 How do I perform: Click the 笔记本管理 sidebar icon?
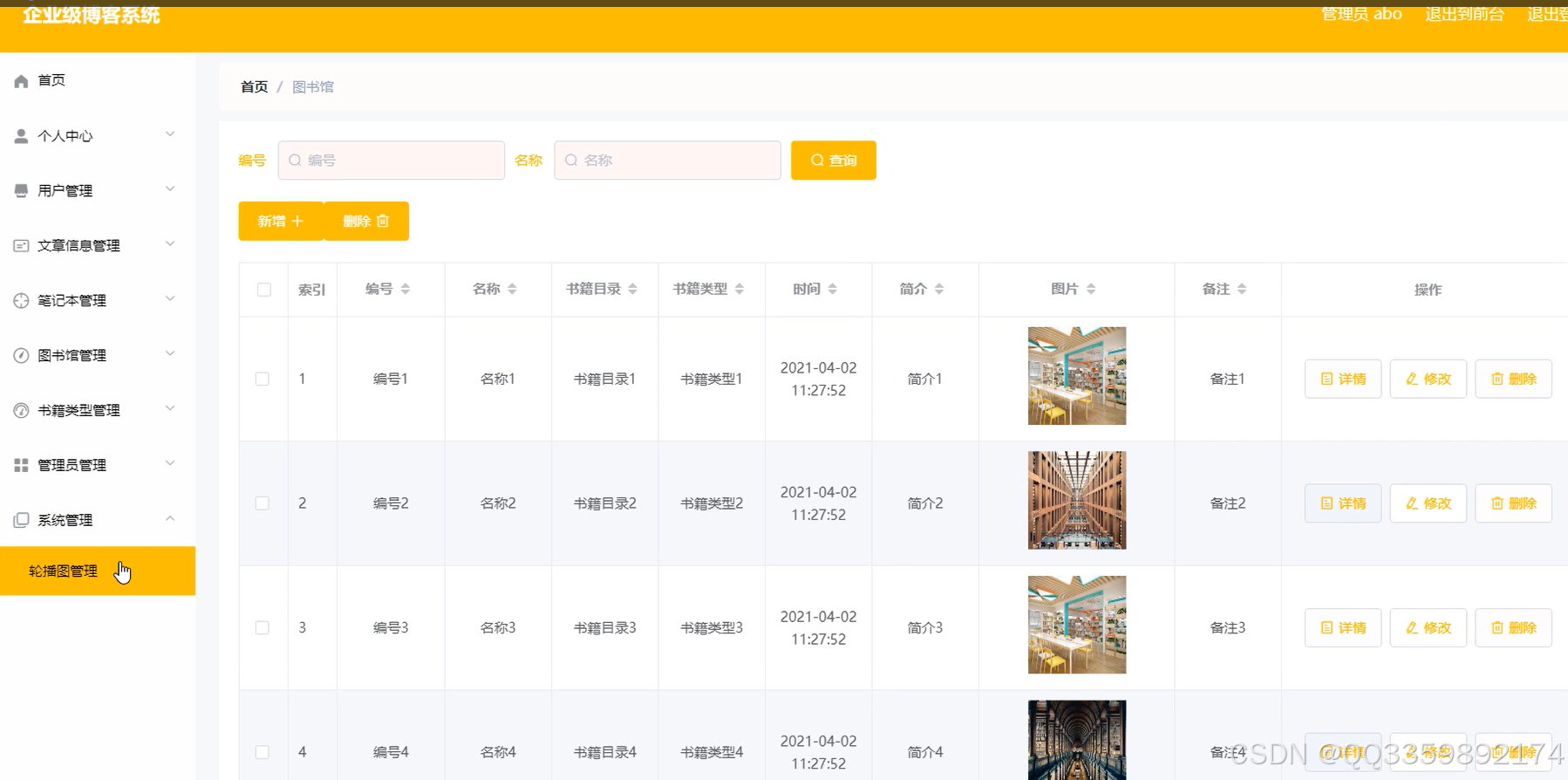pyautogui.click(x=21, y=301)
